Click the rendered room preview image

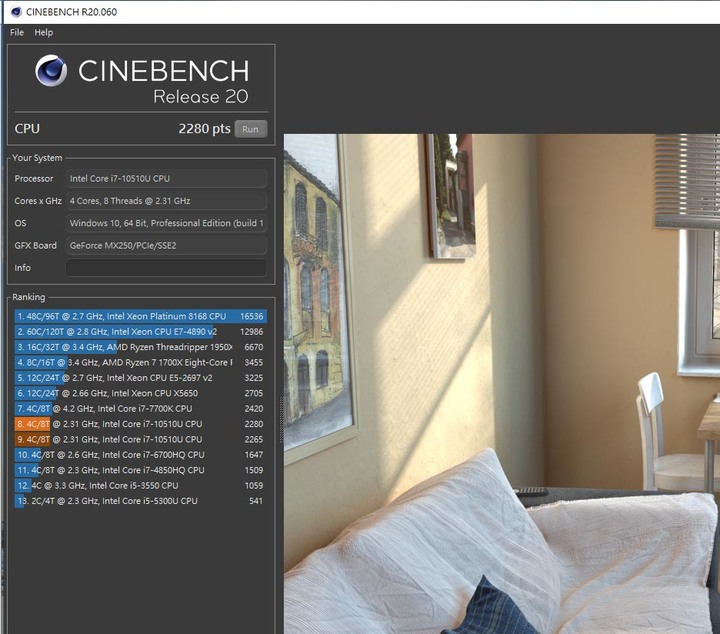[501, 384]
